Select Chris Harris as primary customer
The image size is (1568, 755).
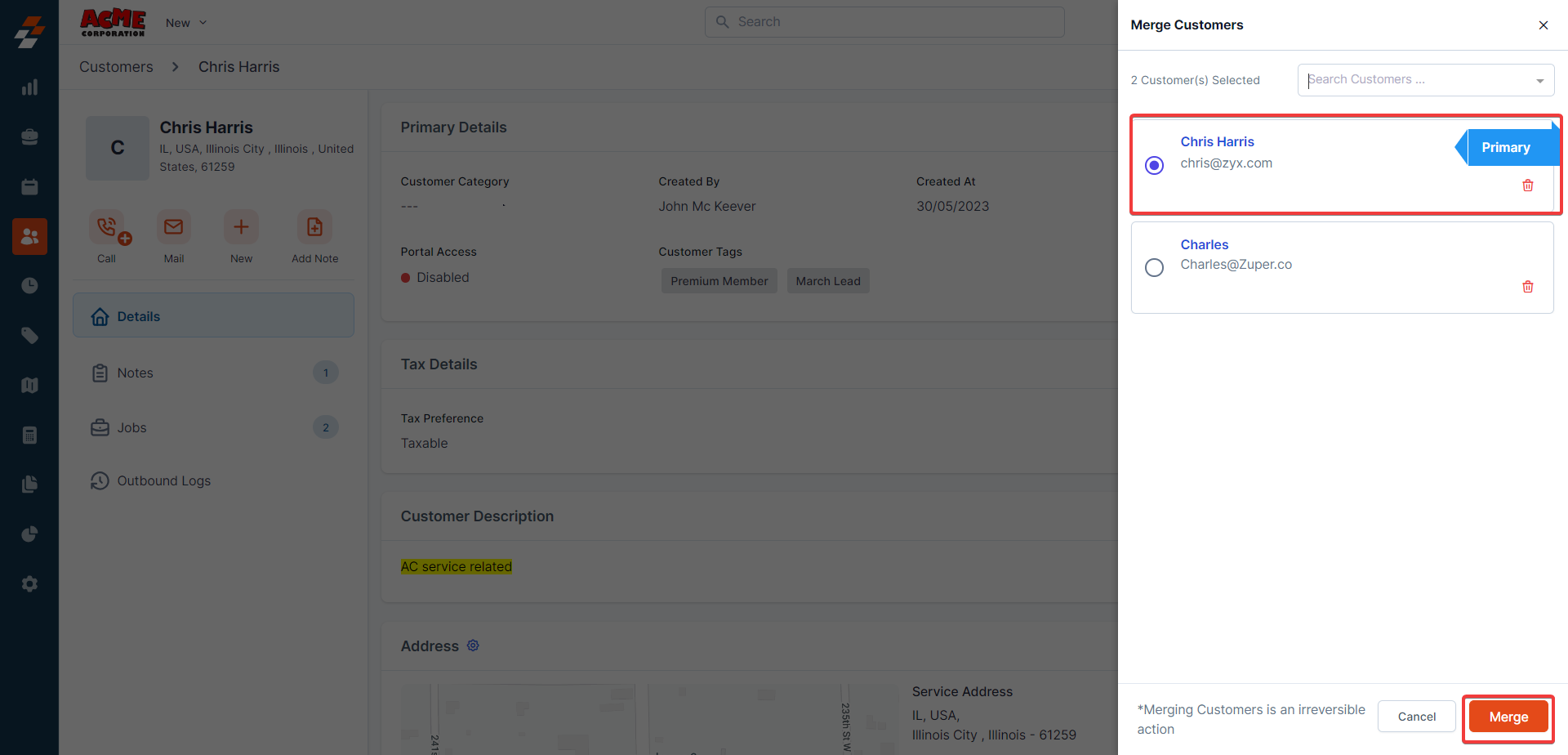[1154, 165]
